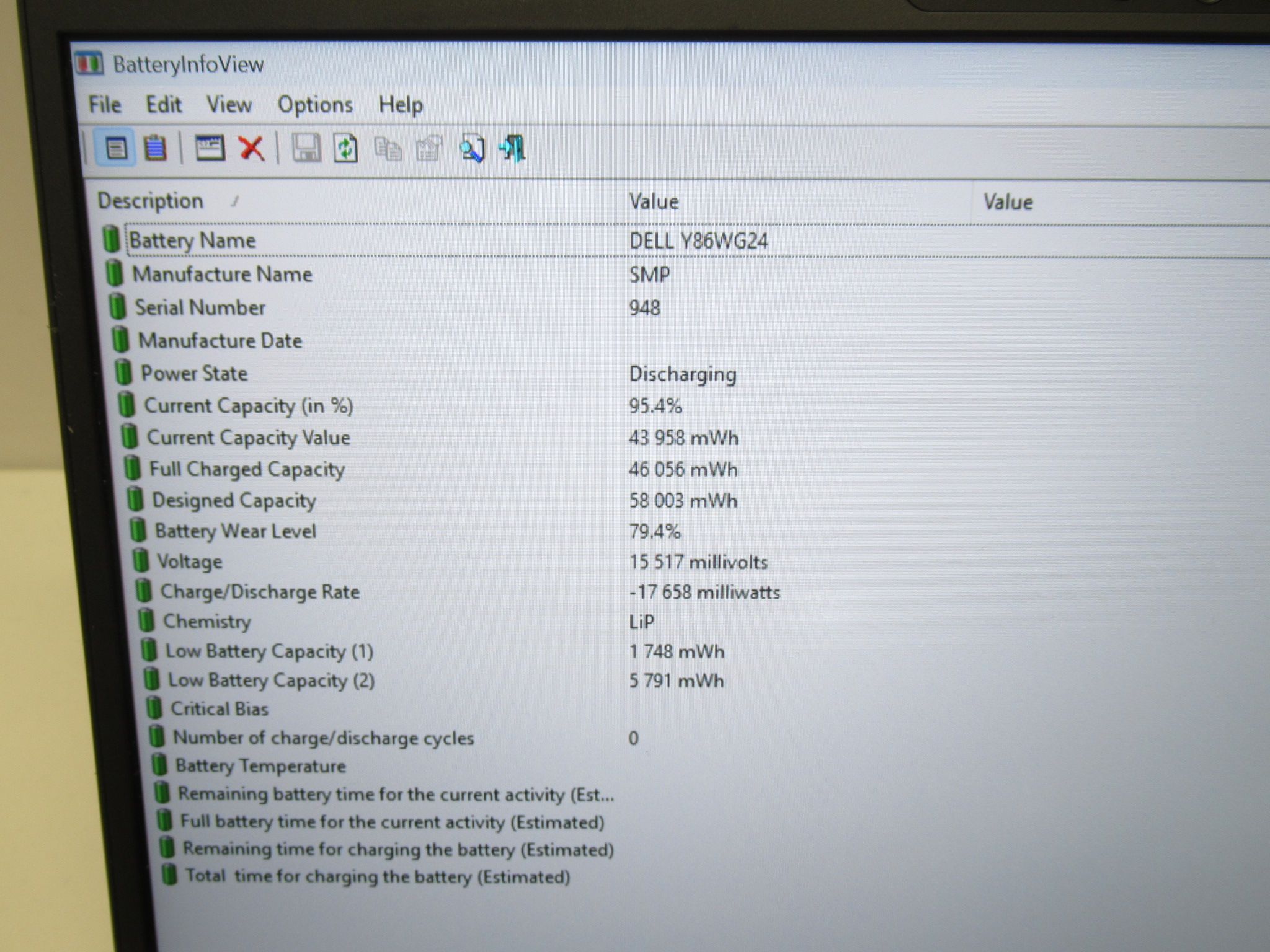Click the battery icon beside Chemistry
Image resolution: width=1270 pixels, height=952 pixels.
point(146,620)
